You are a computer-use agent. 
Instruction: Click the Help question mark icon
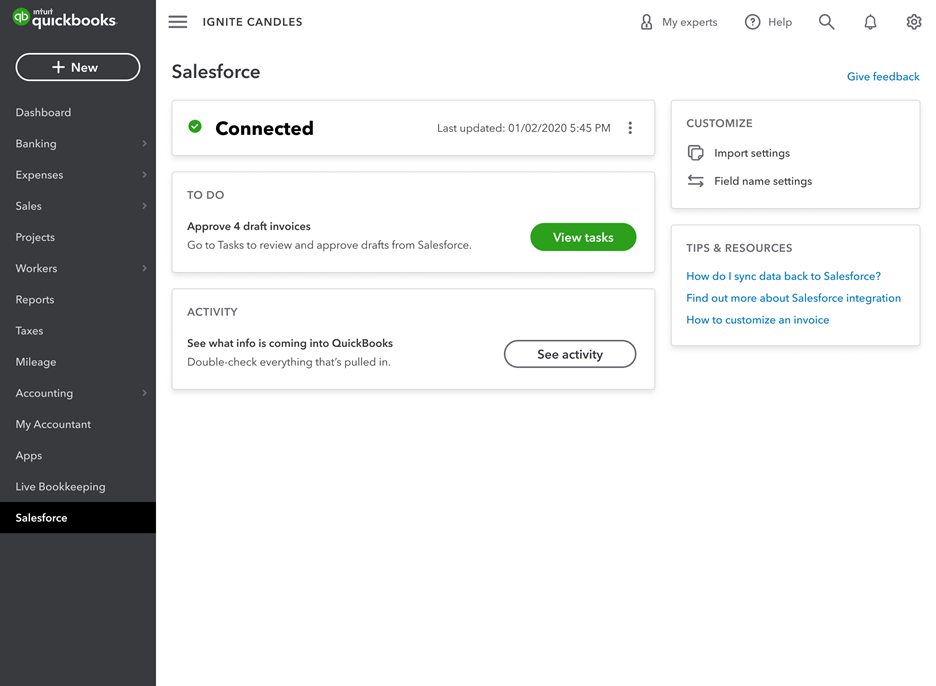click(x=753, y=22)
